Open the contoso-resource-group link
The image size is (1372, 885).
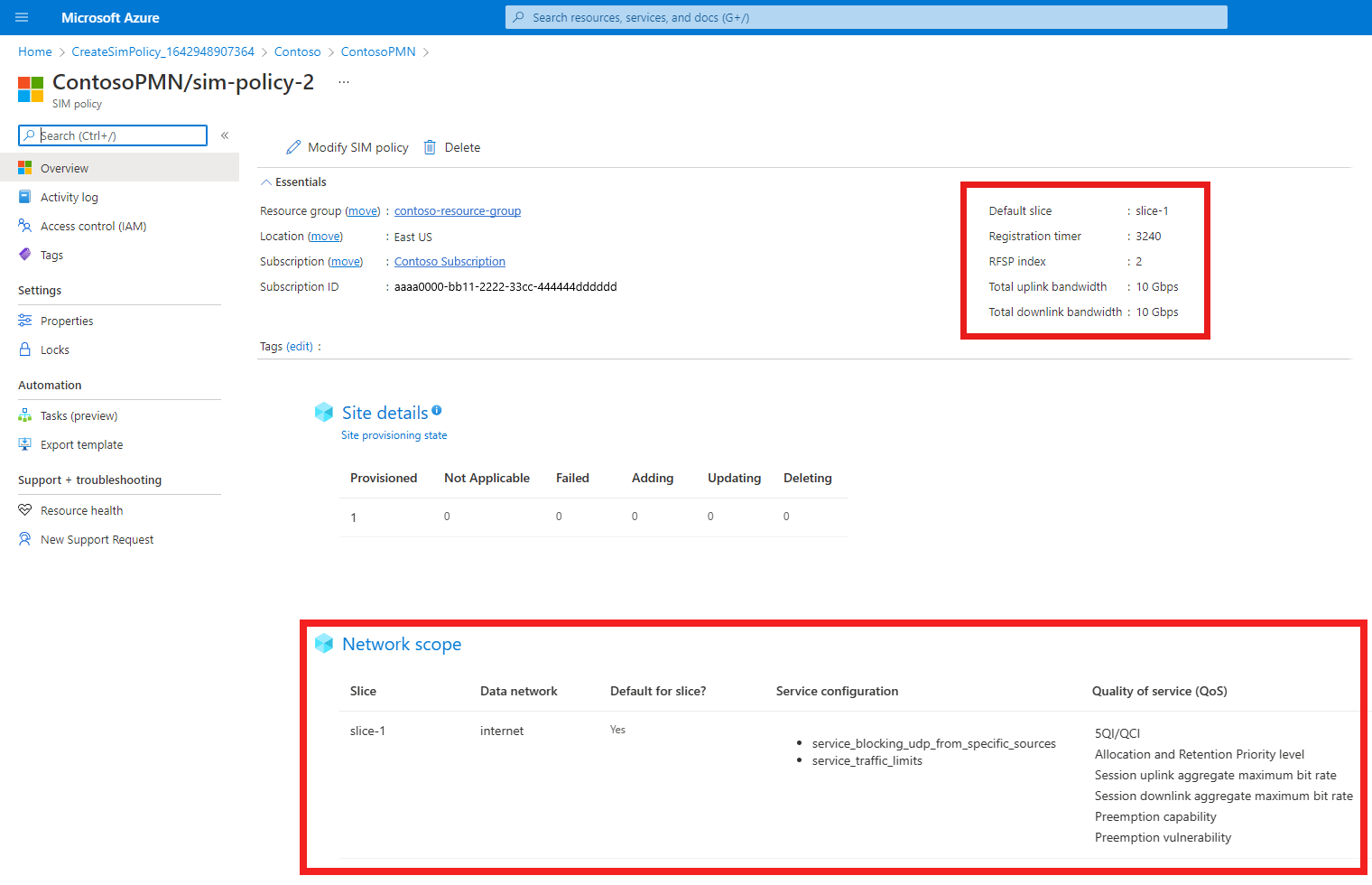click(x=458, y=210)
